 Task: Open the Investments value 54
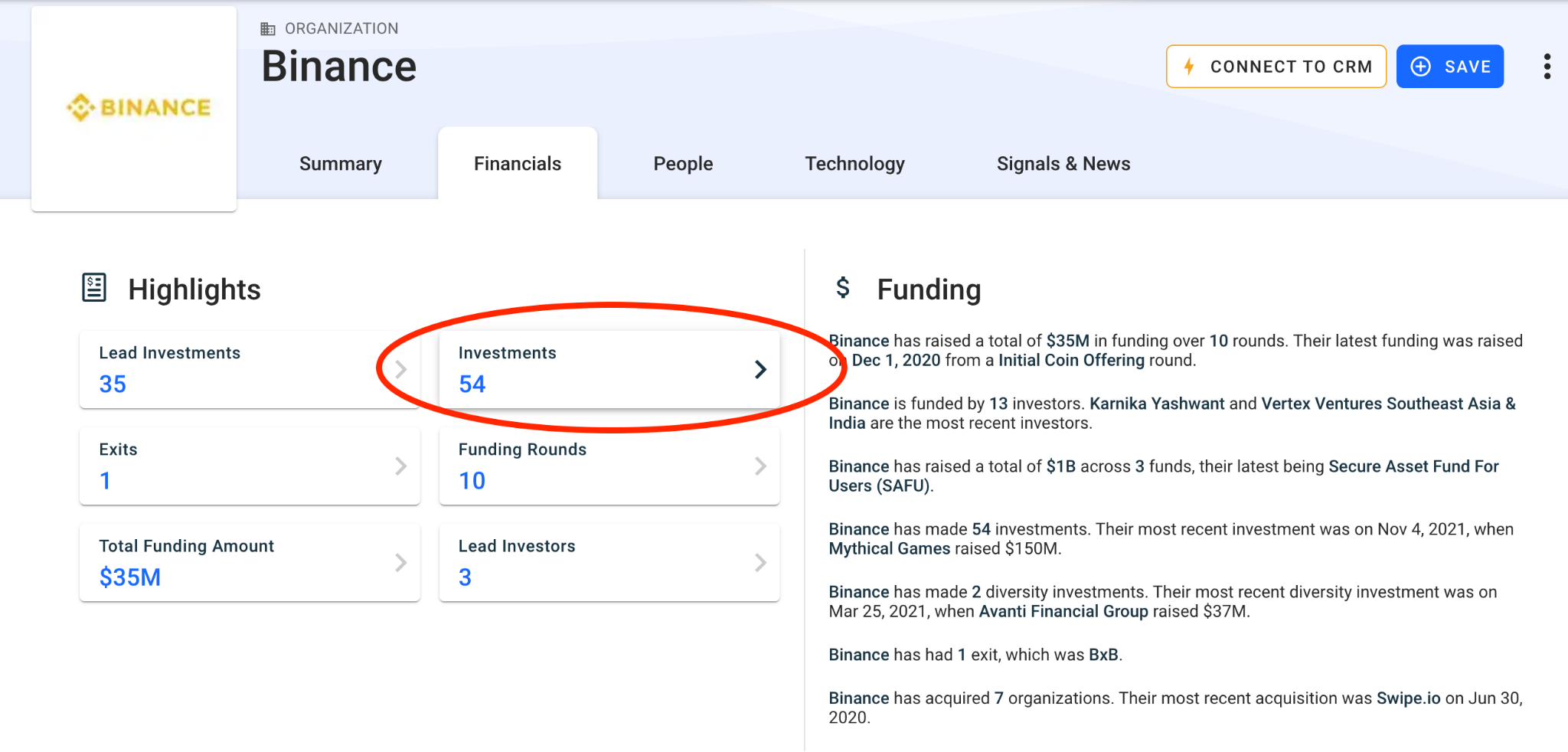coord(472,384)
